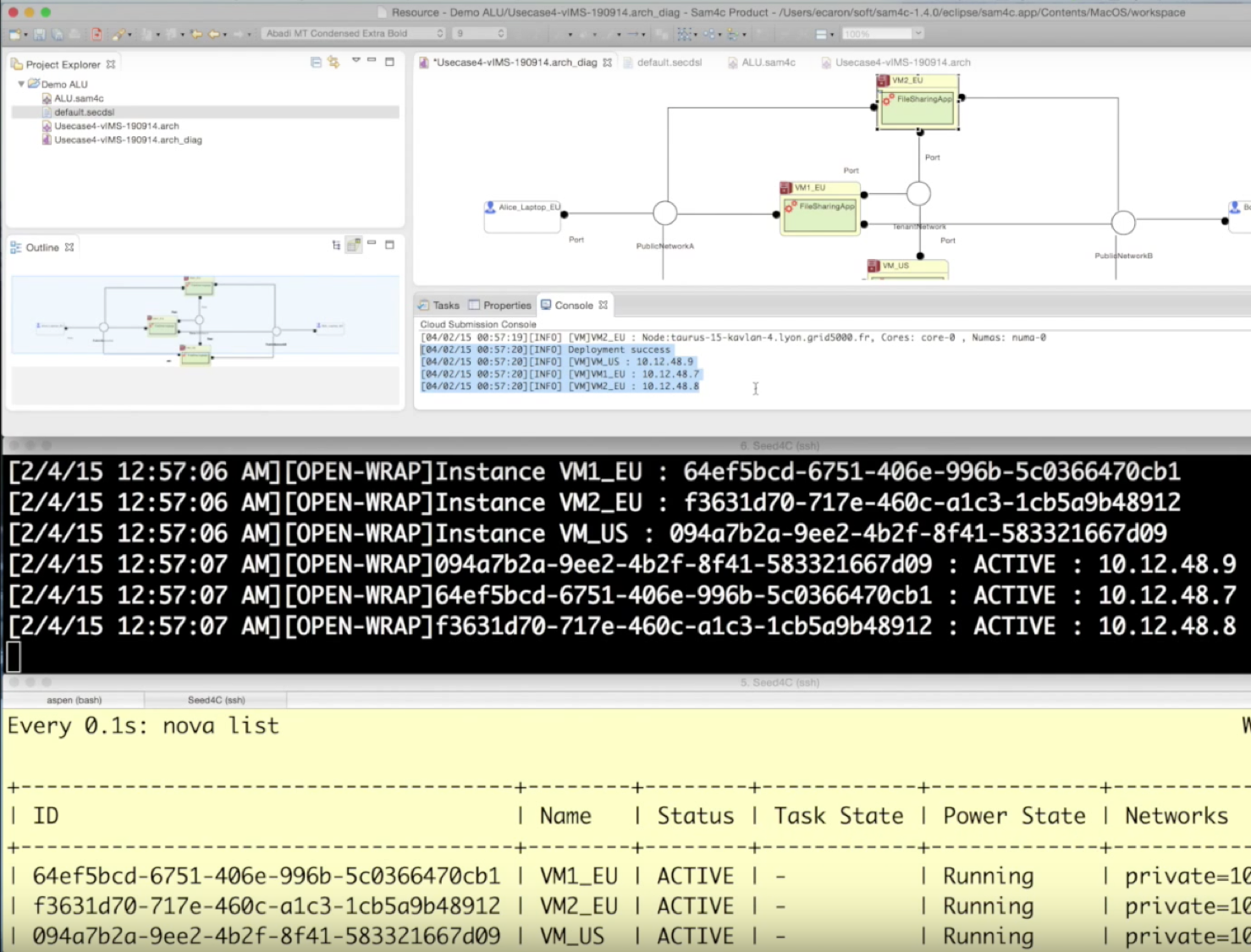The width and height of the screenshot is (1251, 952).
Task: Toggle Link with Editor in Project Explorer
Action: pos(333,62)
